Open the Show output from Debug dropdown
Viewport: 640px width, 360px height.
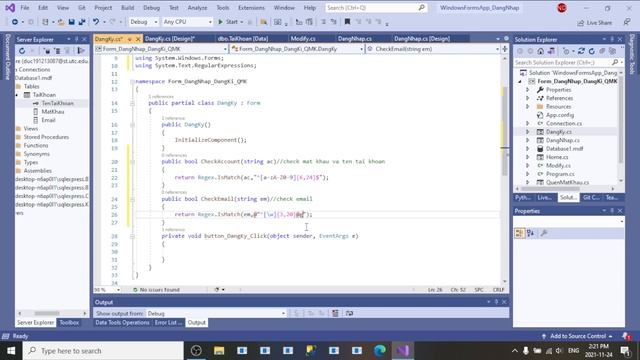point(217,313)
